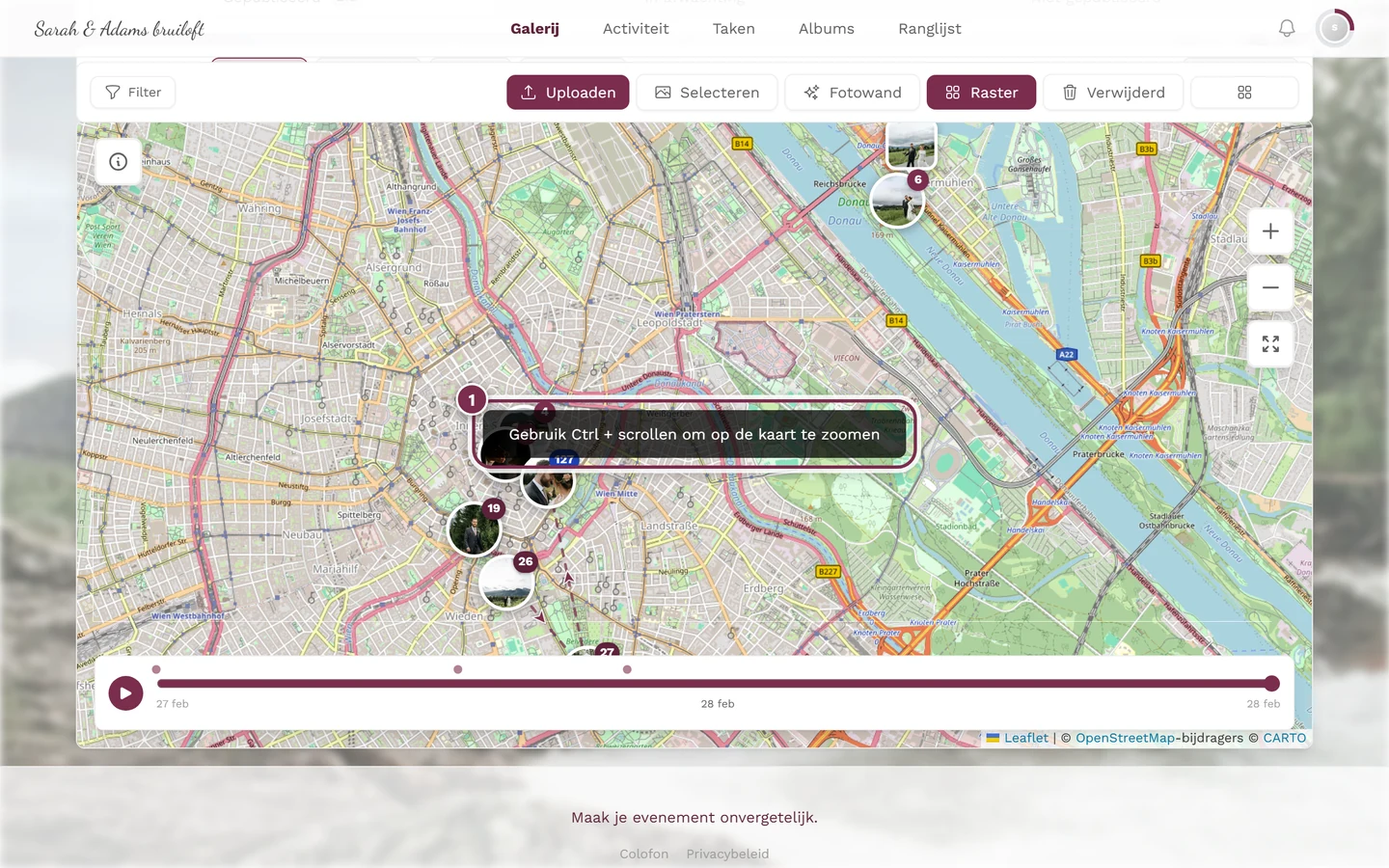This screenshot has height=868, width=1389.
Task: Click the Selecteren button
Action: pyautogui.click(x=707, y=93)
